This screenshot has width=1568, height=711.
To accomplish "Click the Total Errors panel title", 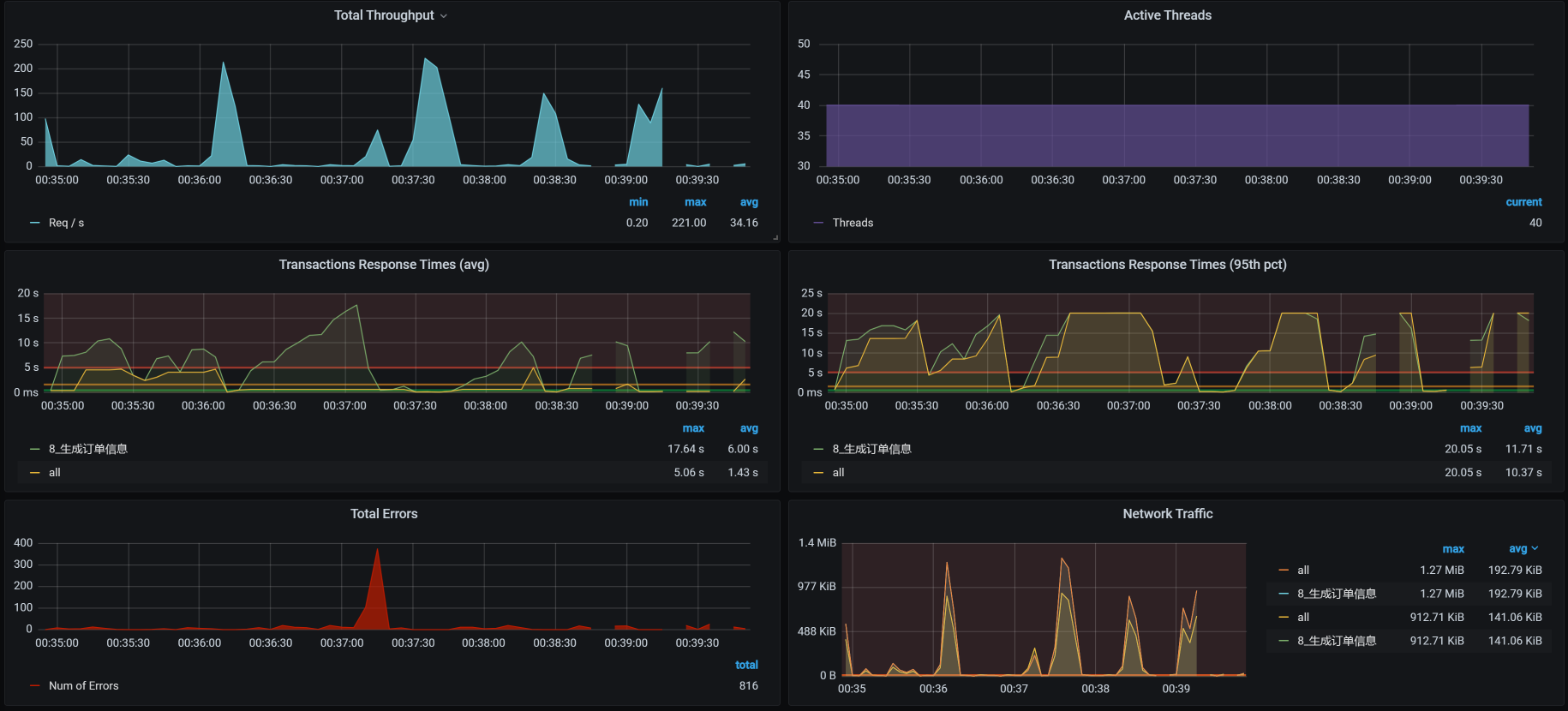I will pyautogui.click(x=384, y=514).
